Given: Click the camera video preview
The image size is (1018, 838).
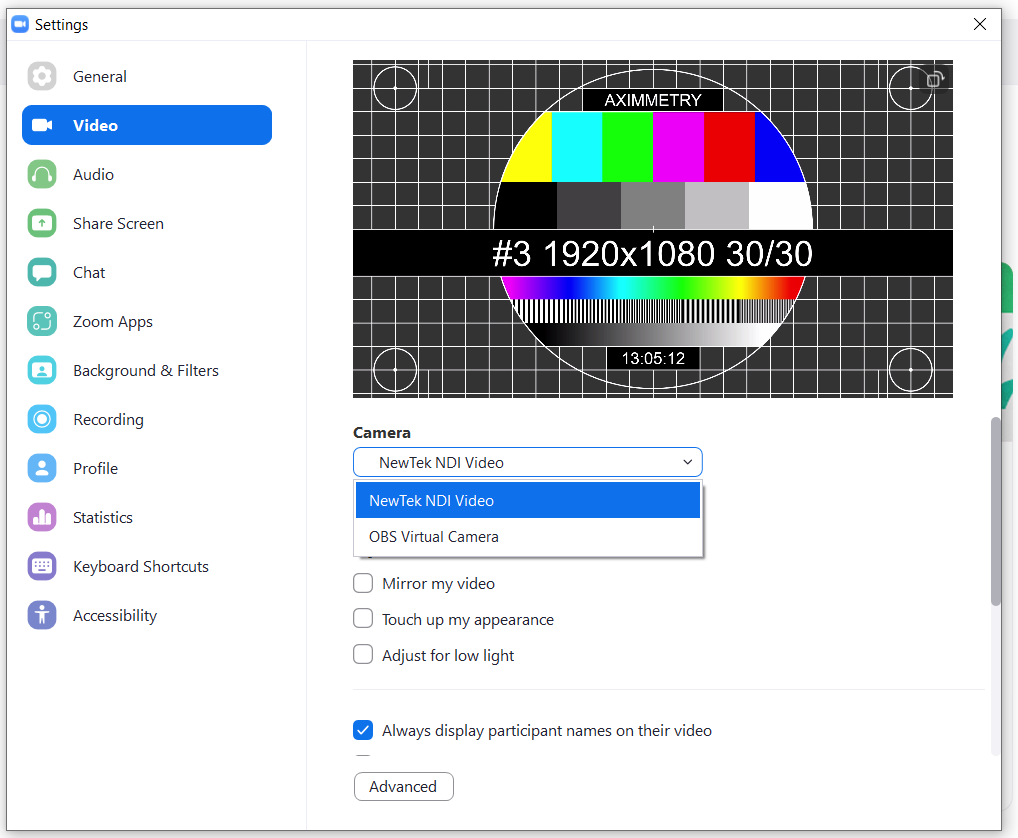Looking at the screenshot, I should pos(652,229).
